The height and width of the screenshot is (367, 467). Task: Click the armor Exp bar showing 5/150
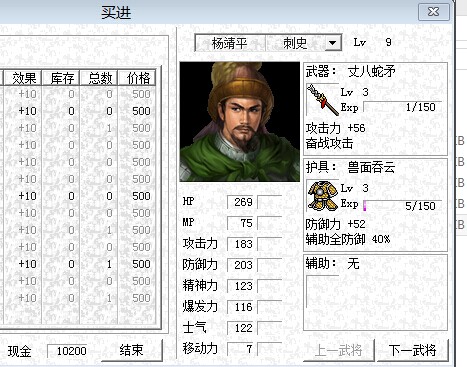tap(402, 205)
